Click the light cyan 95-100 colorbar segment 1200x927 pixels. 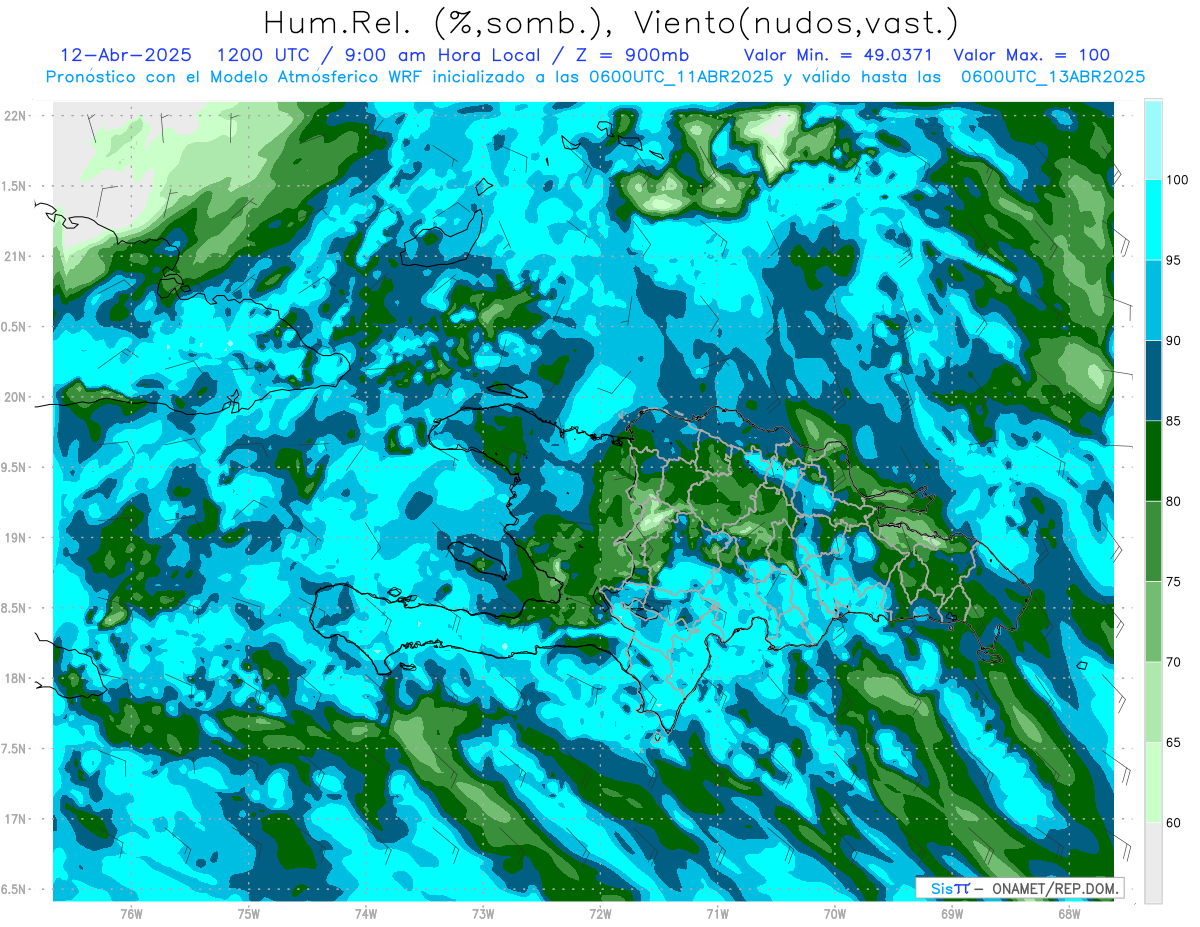tap(1153, 220)
